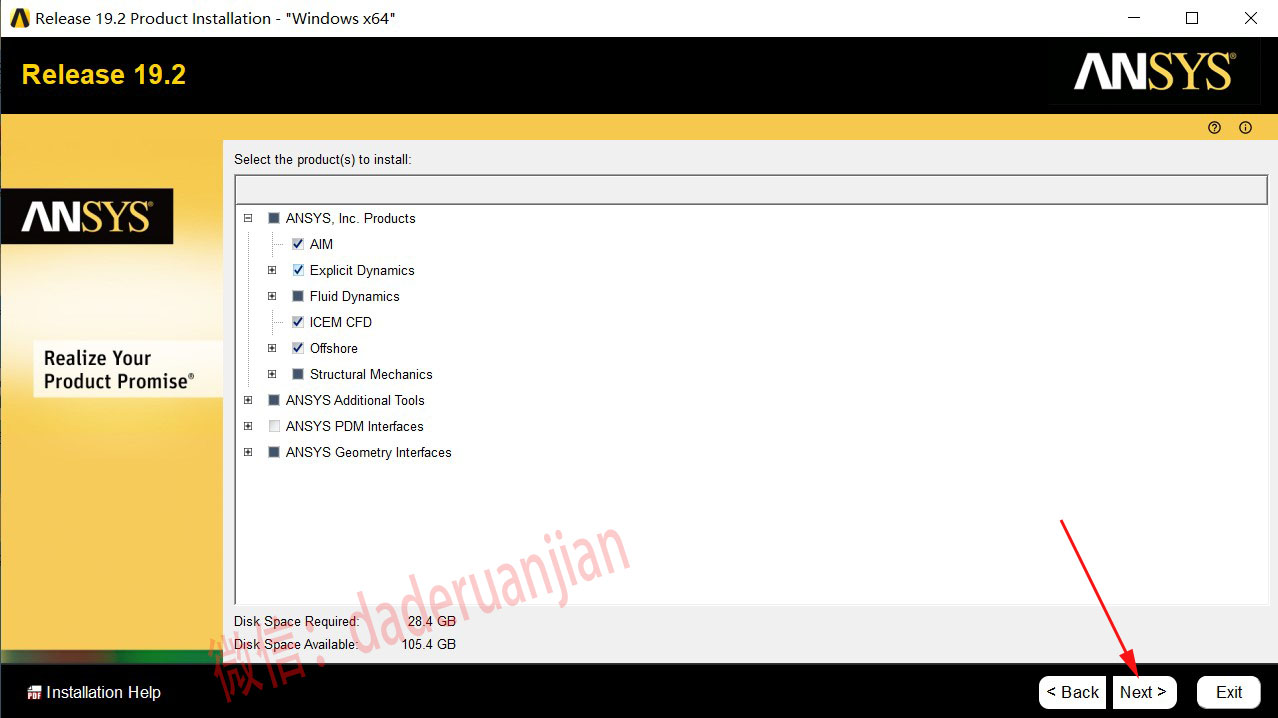1278x718 pixels.
Task: Expand the Explicit Dynamics node
Action: coord(272,270)
